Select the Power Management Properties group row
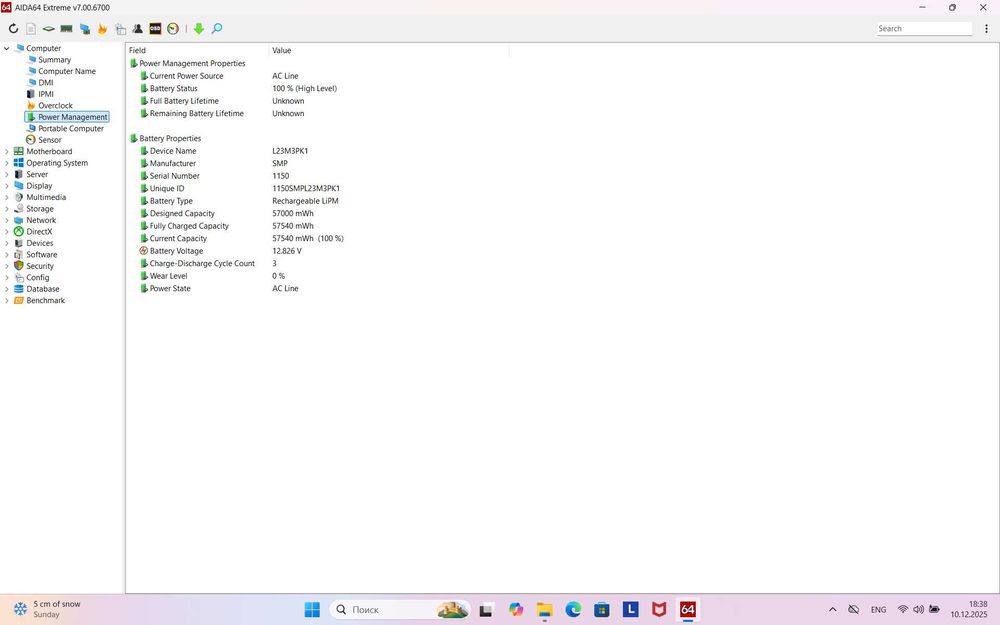The width and height of the screenshot is (1000, 625). [192, 64]
